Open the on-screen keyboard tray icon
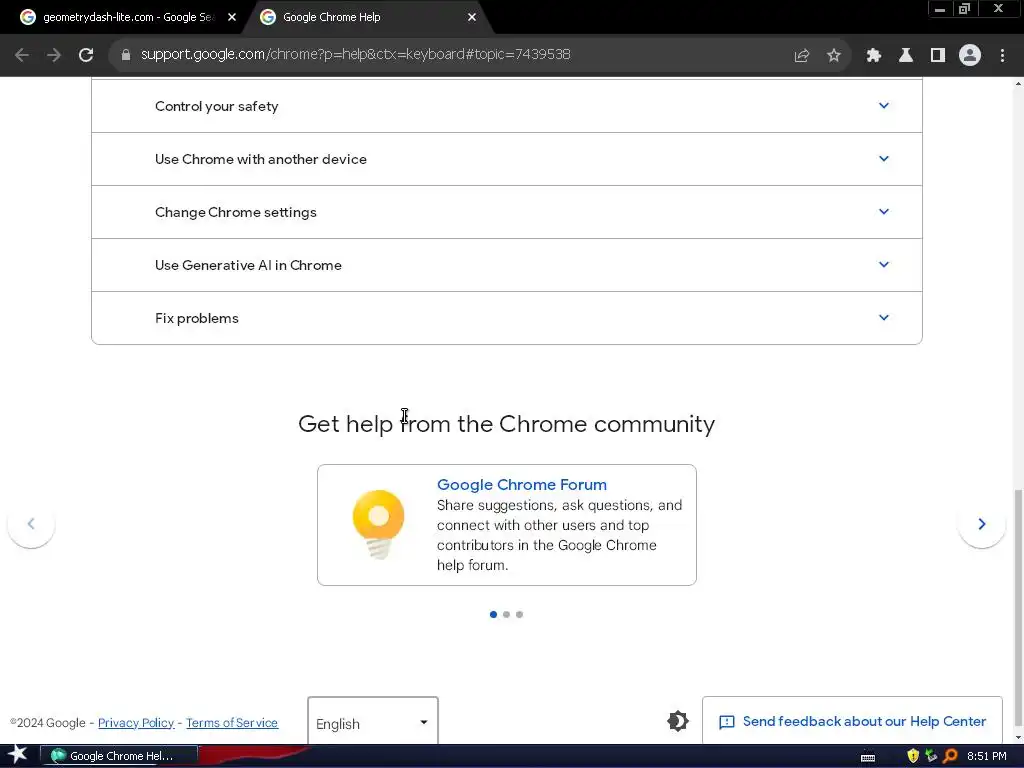1024x768 pixels. pyautogui.click(x=868, y=758)
